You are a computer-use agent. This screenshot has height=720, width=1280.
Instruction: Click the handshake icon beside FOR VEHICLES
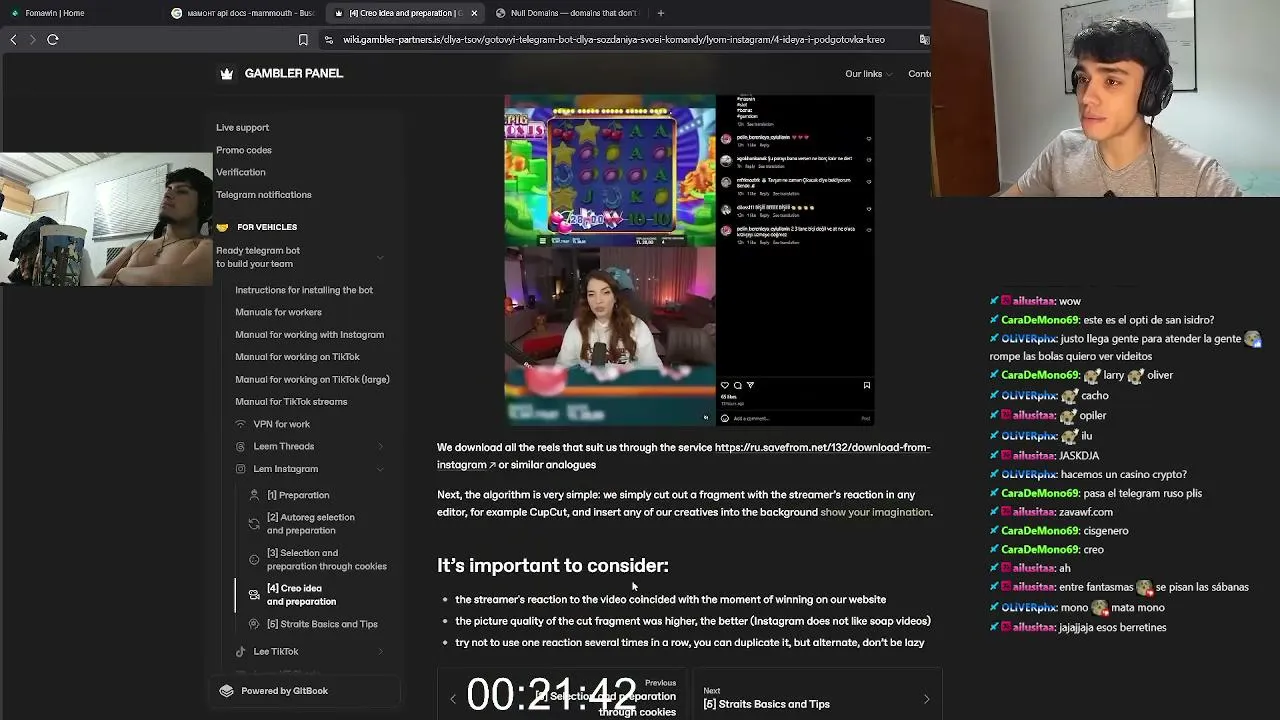tap(222, 227)
